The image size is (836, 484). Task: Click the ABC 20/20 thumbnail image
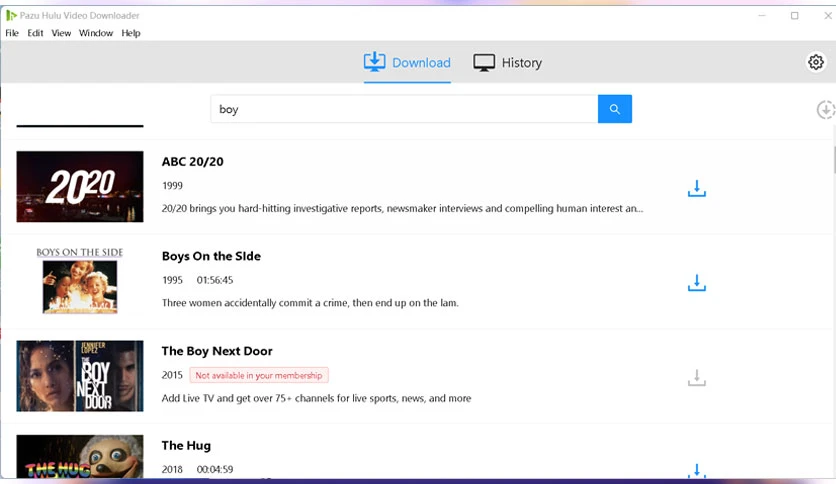coord(80,186)
